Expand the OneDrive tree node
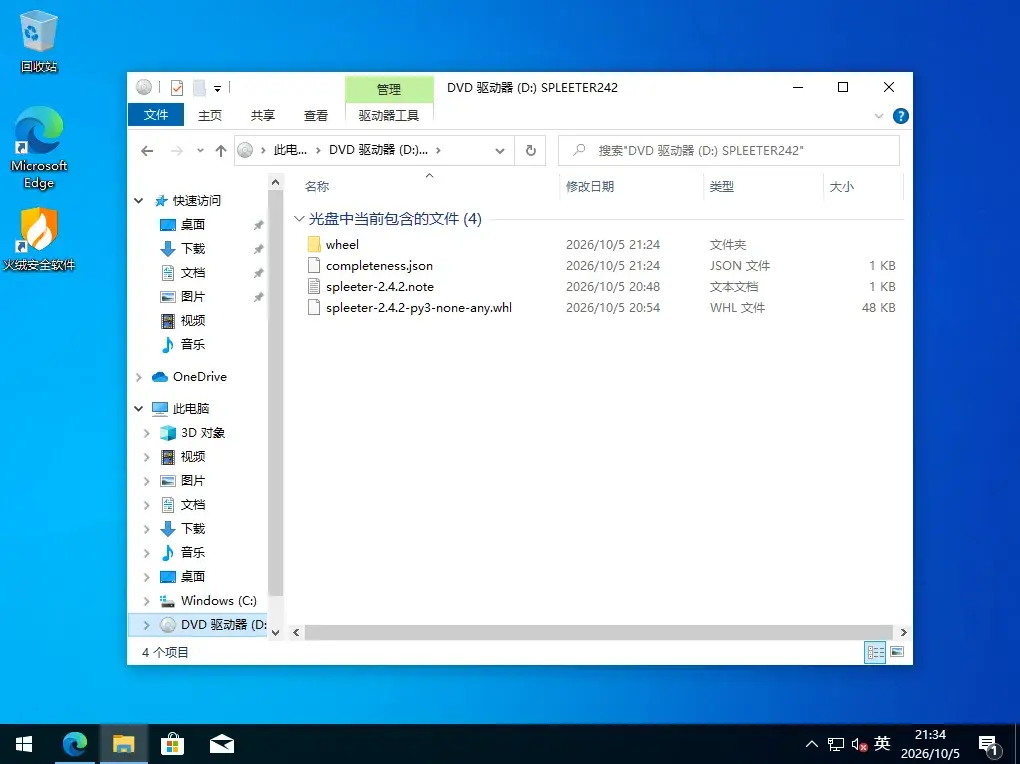 click(139, 377)
